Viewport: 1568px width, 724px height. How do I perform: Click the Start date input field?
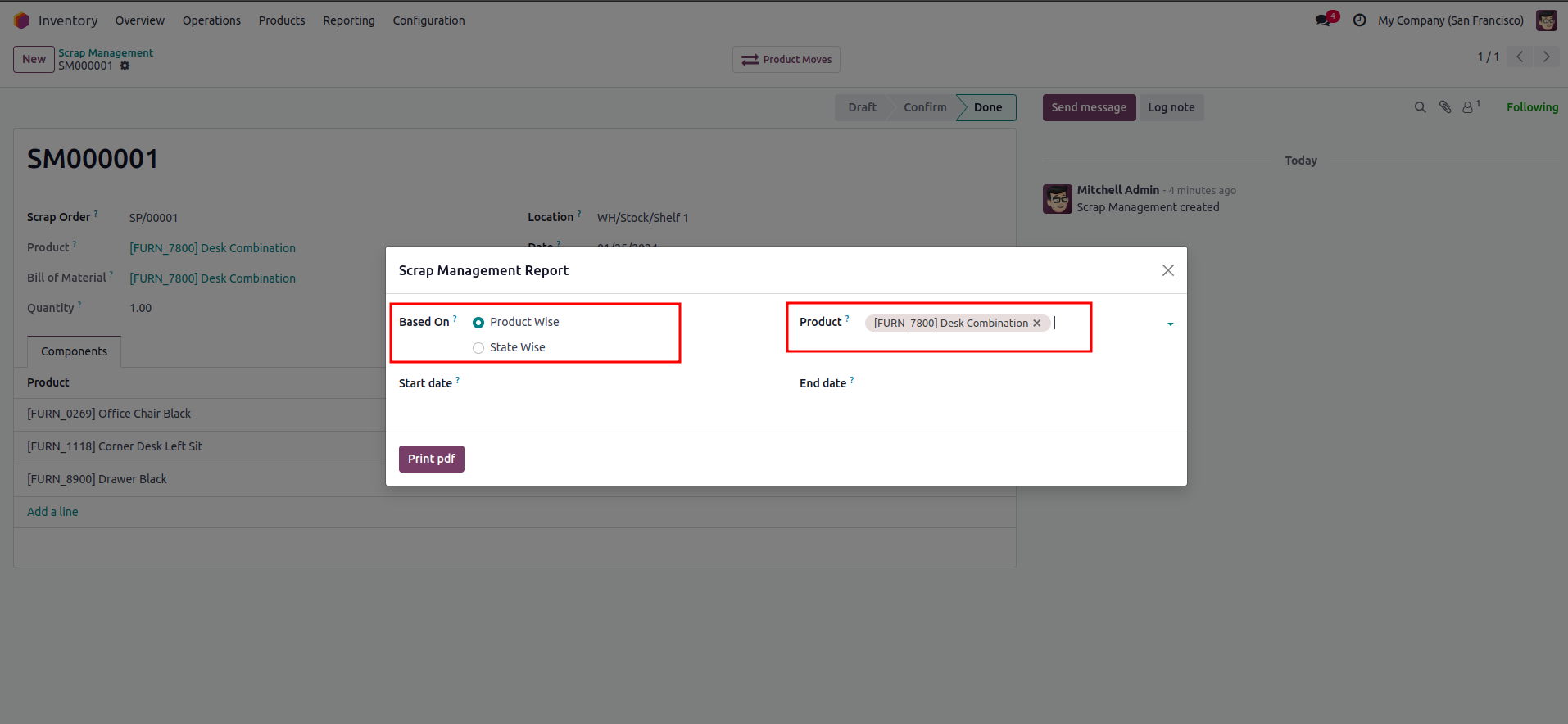573,383
